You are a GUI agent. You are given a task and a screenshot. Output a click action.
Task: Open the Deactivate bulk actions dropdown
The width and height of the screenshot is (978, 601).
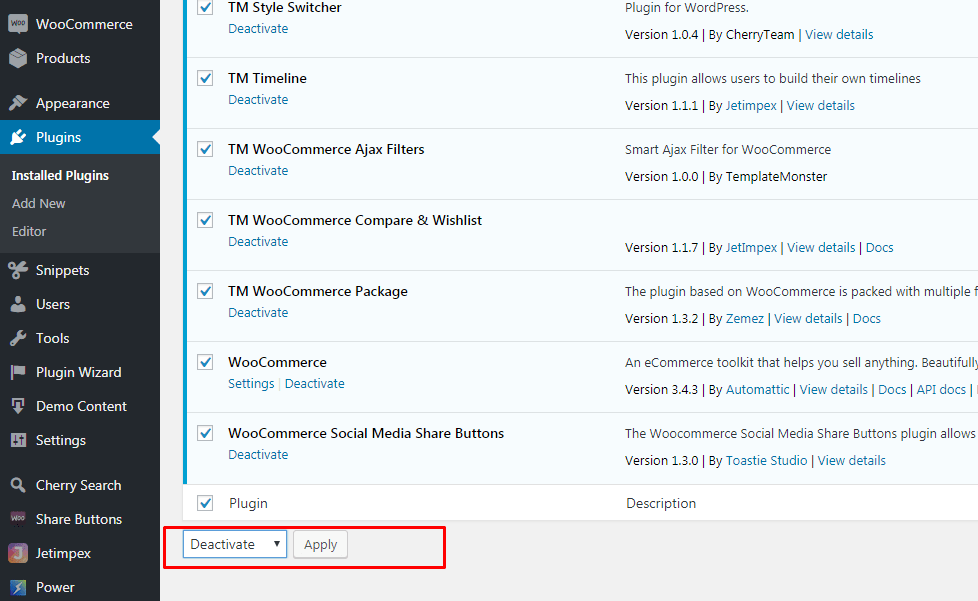[235, 544]
